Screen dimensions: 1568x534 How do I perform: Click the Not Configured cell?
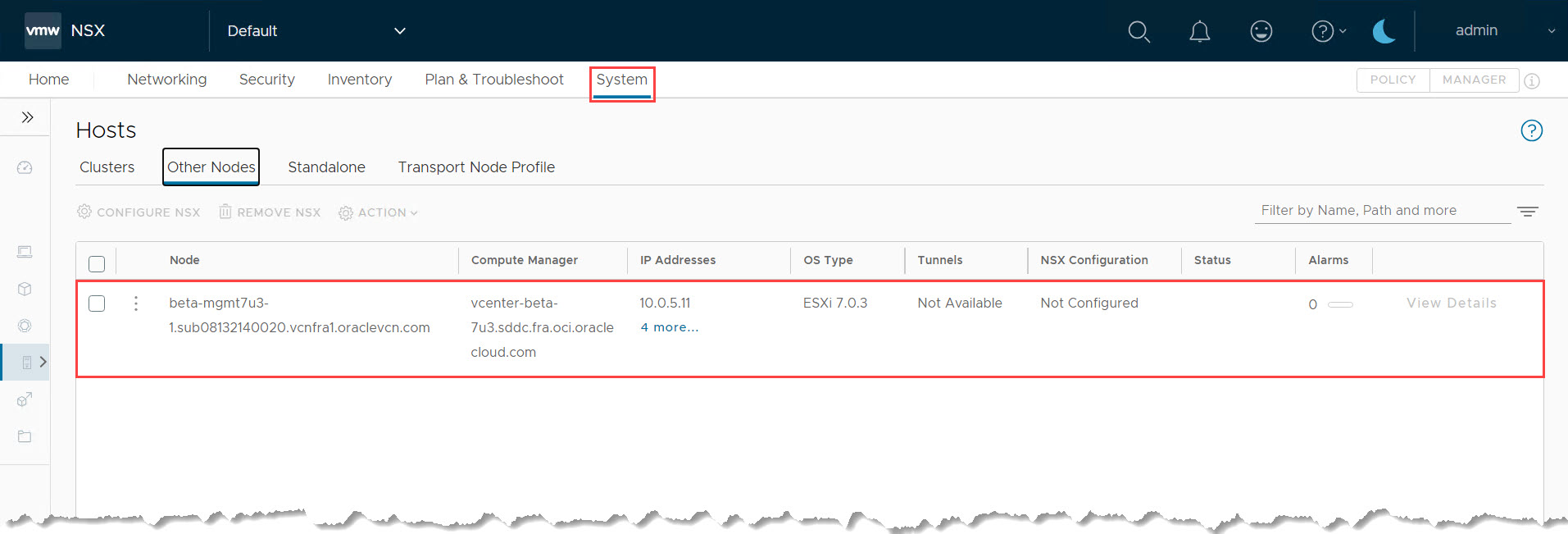tap(1089, 303)
